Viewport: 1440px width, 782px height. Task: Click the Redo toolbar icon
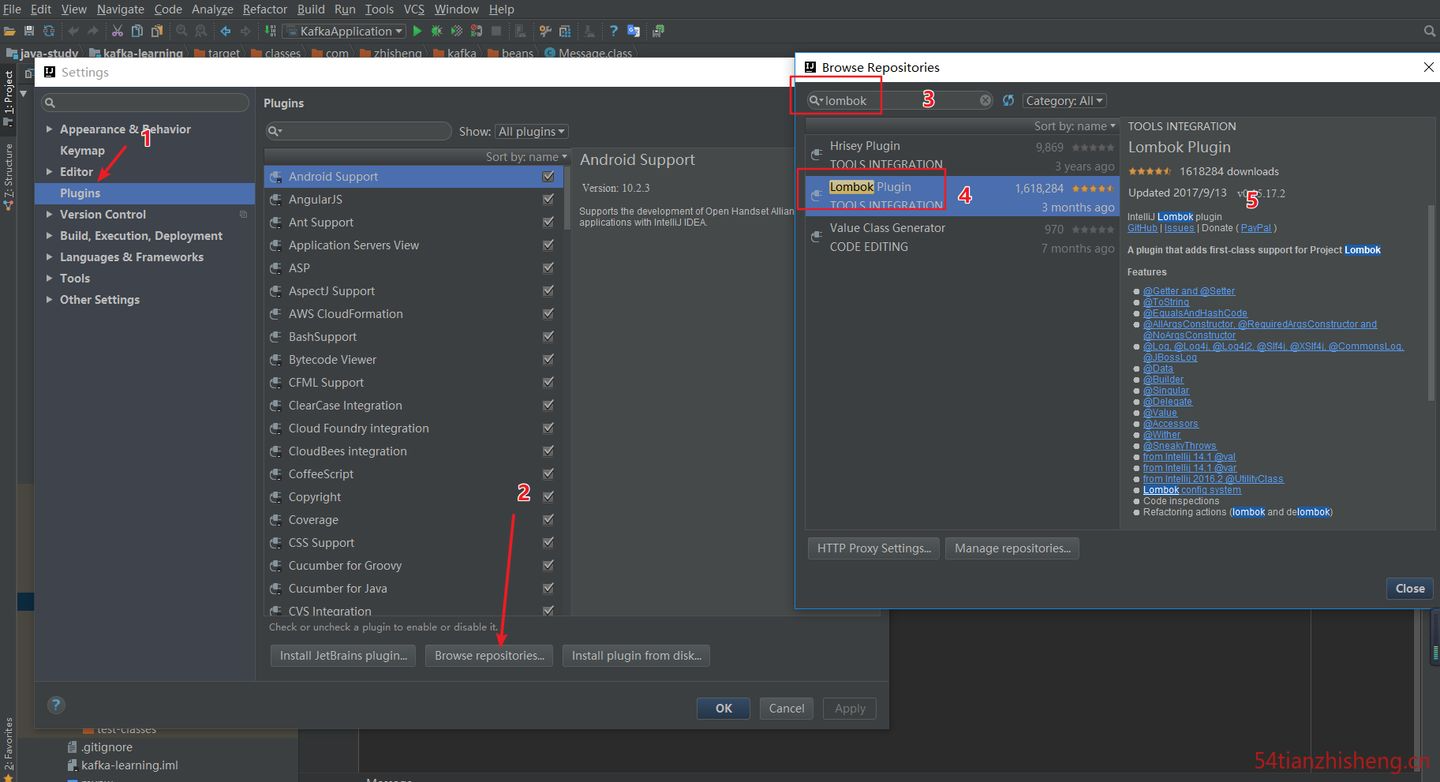pos(92,31)
